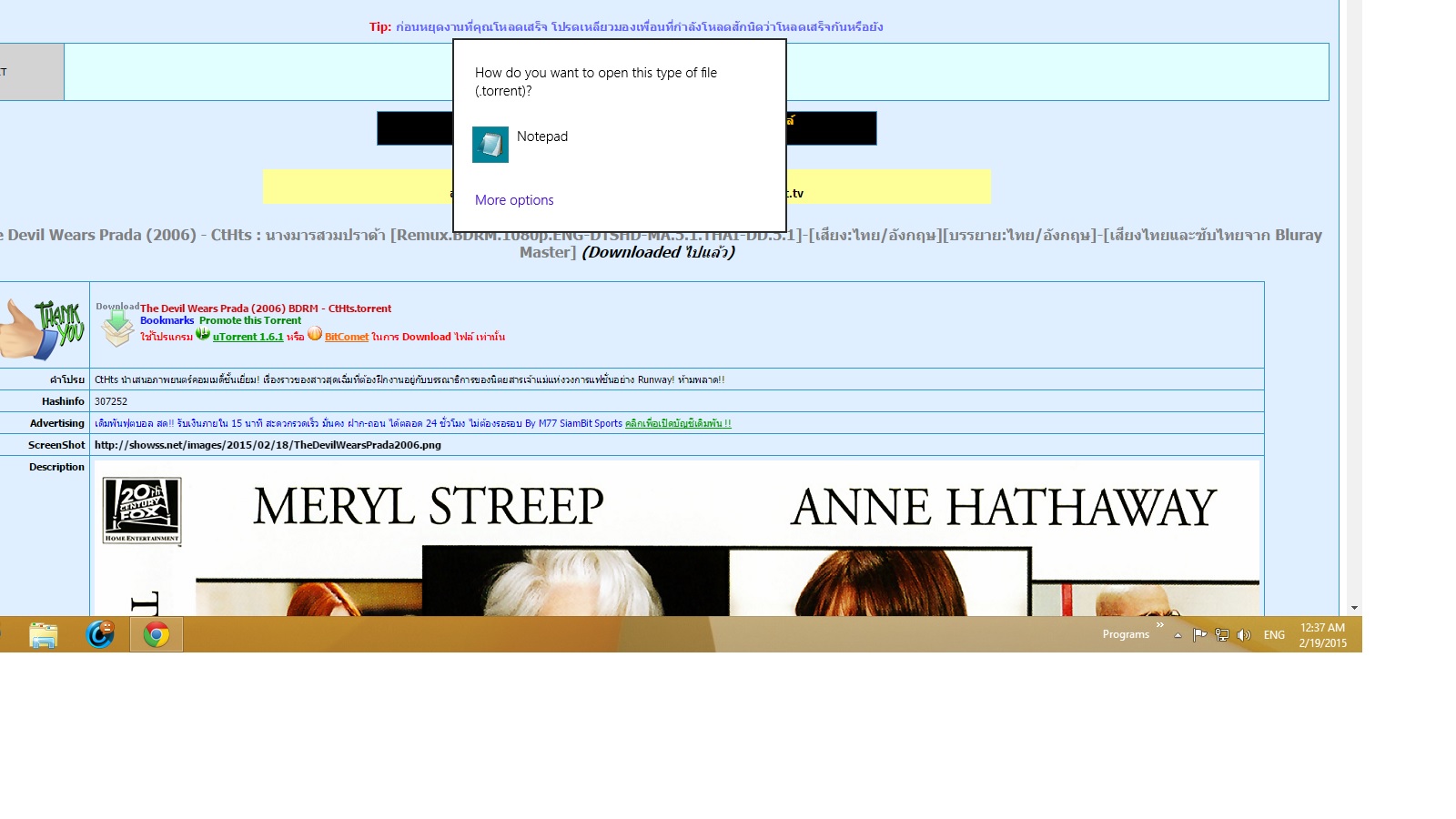
Task: Download The Devil Wears Prada CtHts.torrent link
Action: pos(266,308)
